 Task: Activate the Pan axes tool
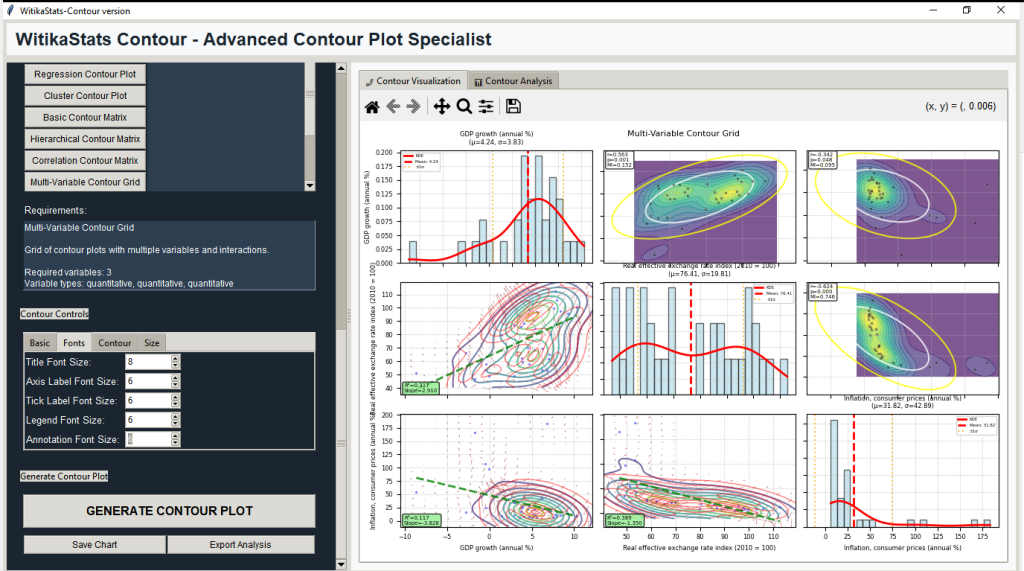pos(441,106)
